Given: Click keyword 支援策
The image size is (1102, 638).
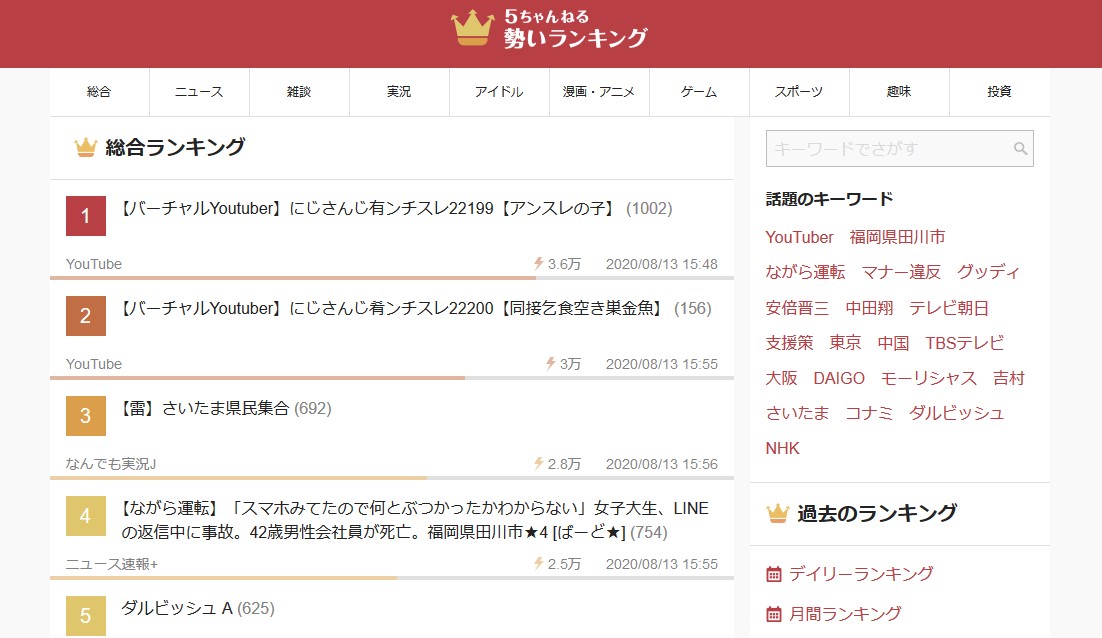Looking at the screenshot, I should click(x=789, y=343).
